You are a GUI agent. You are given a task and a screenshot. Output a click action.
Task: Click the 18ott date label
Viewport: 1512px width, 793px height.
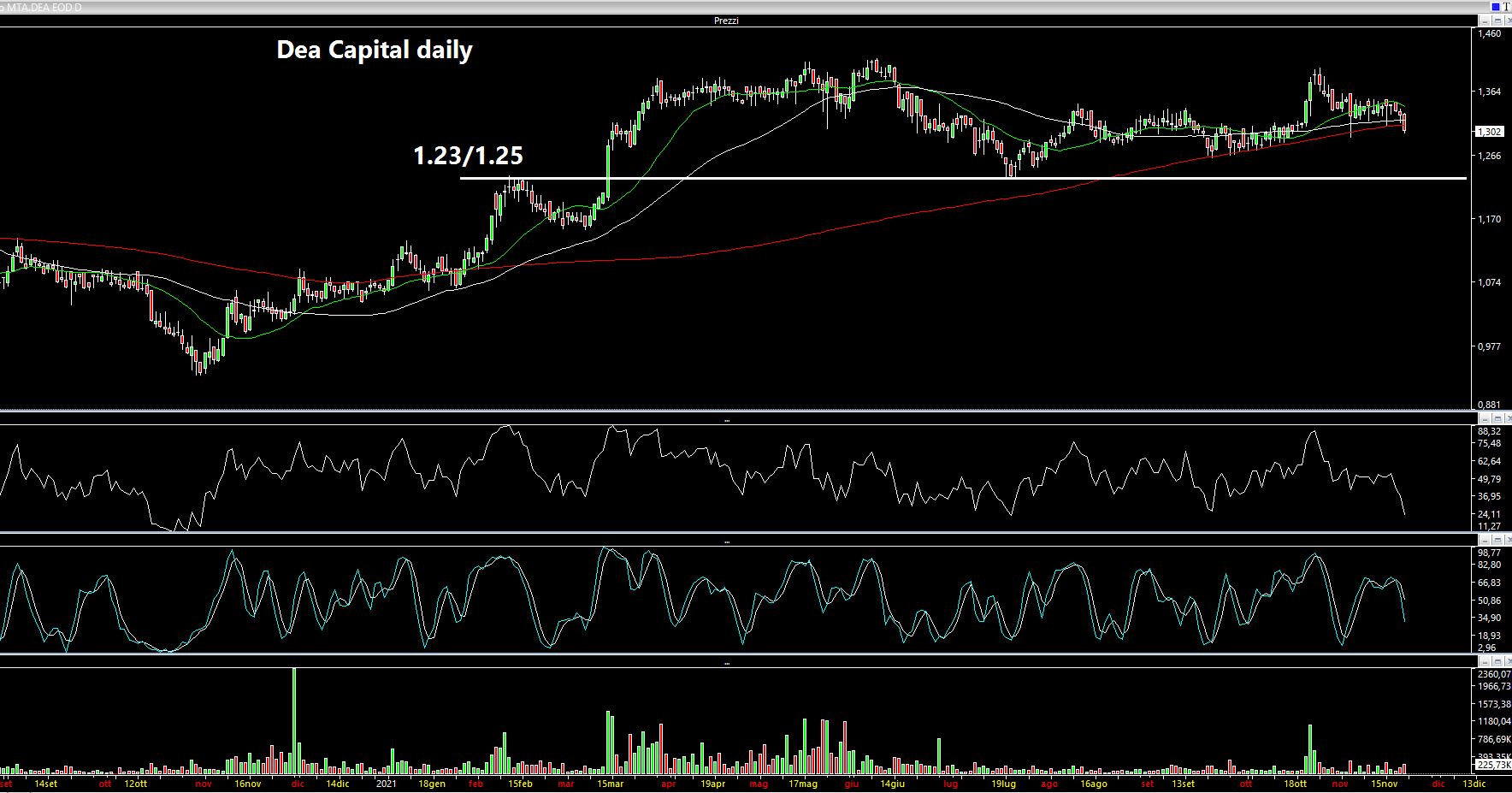coord(1295,784)
